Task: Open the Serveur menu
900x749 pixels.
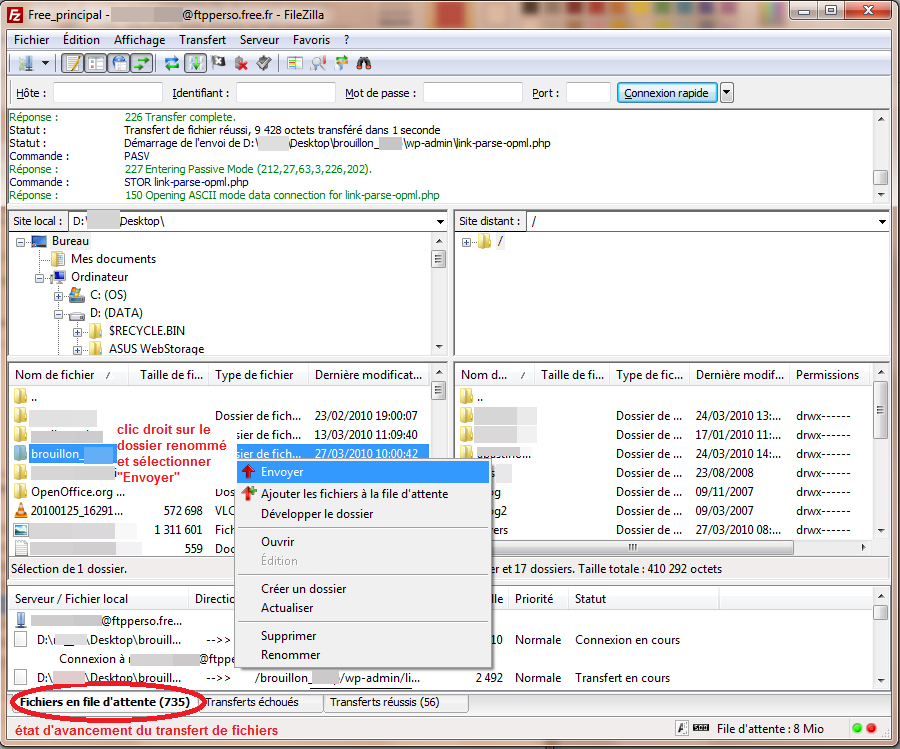Action: click(x=259, y=40)
